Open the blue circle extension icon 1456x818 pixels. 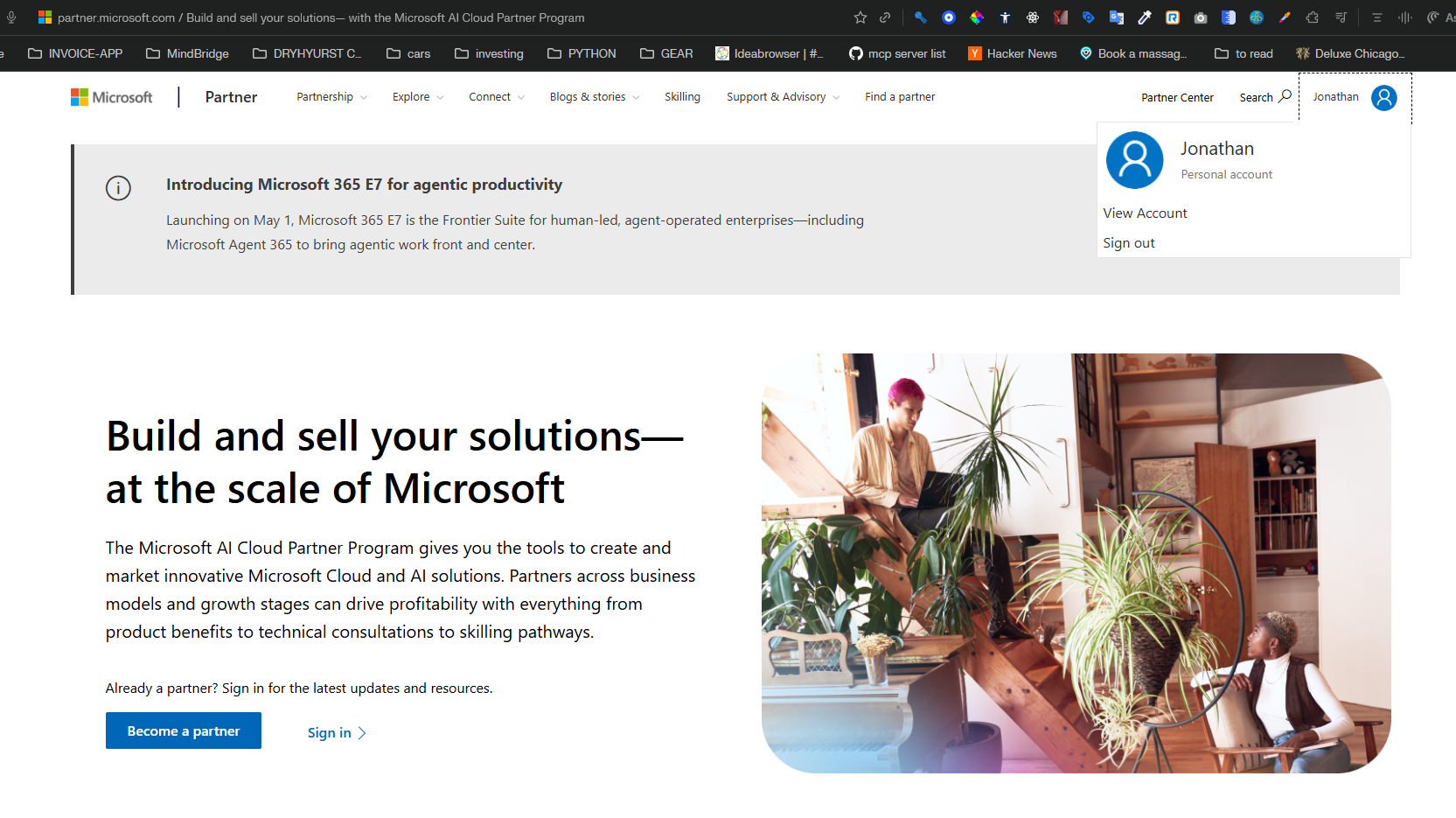949,17
